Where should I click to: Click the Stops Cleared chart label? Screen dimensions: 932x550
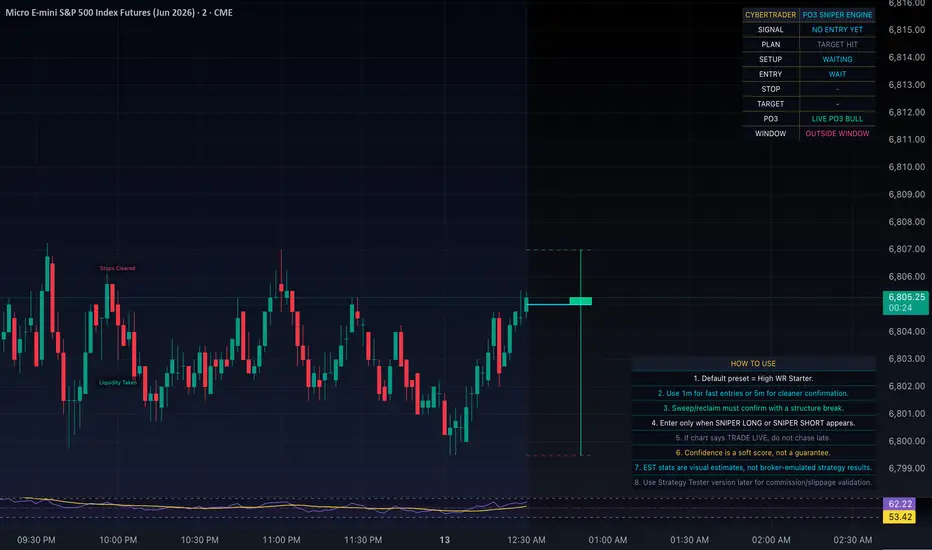click(x=118, y=268)
